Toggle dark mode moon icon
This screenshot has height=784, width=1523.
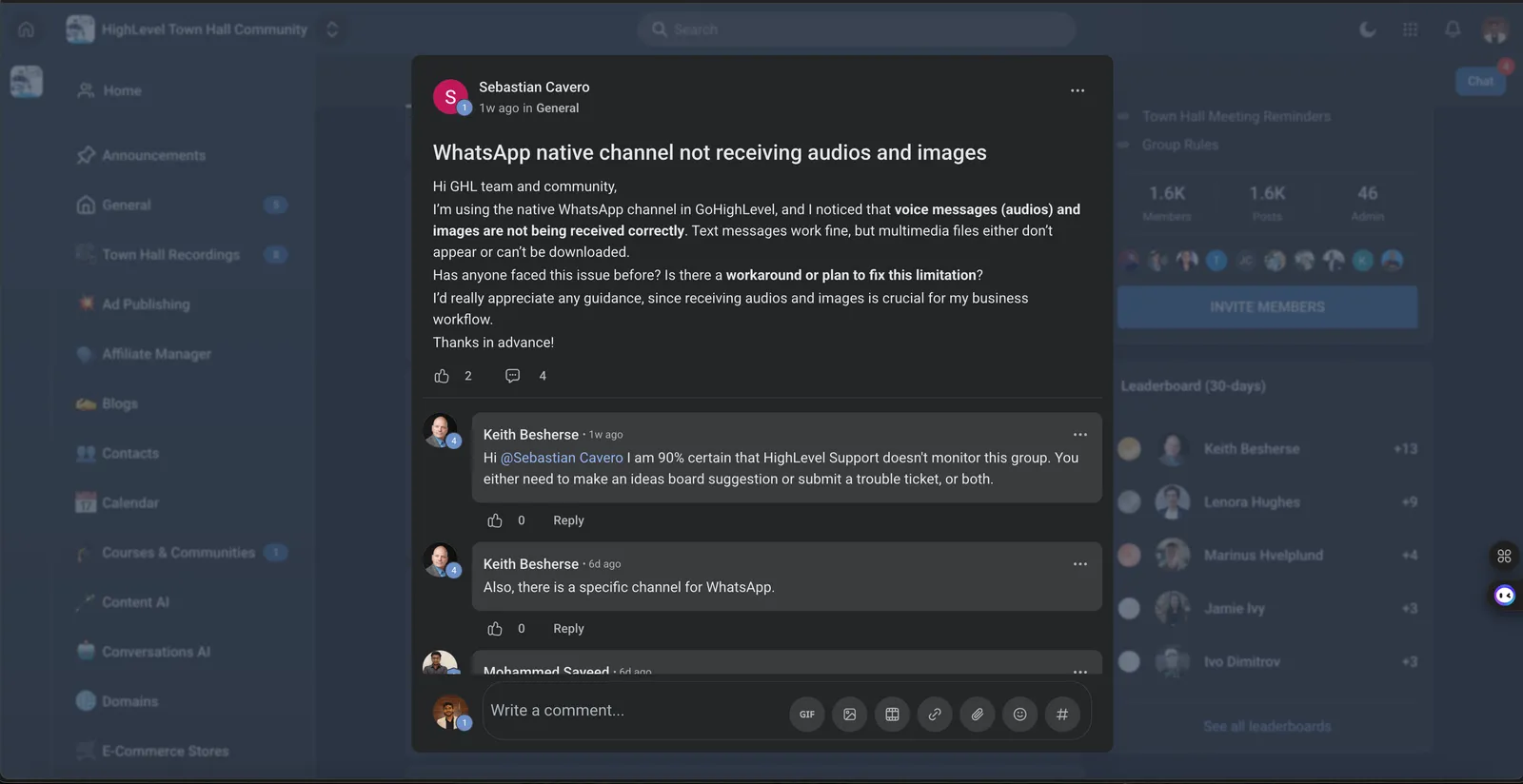[x=1368, y=29]
